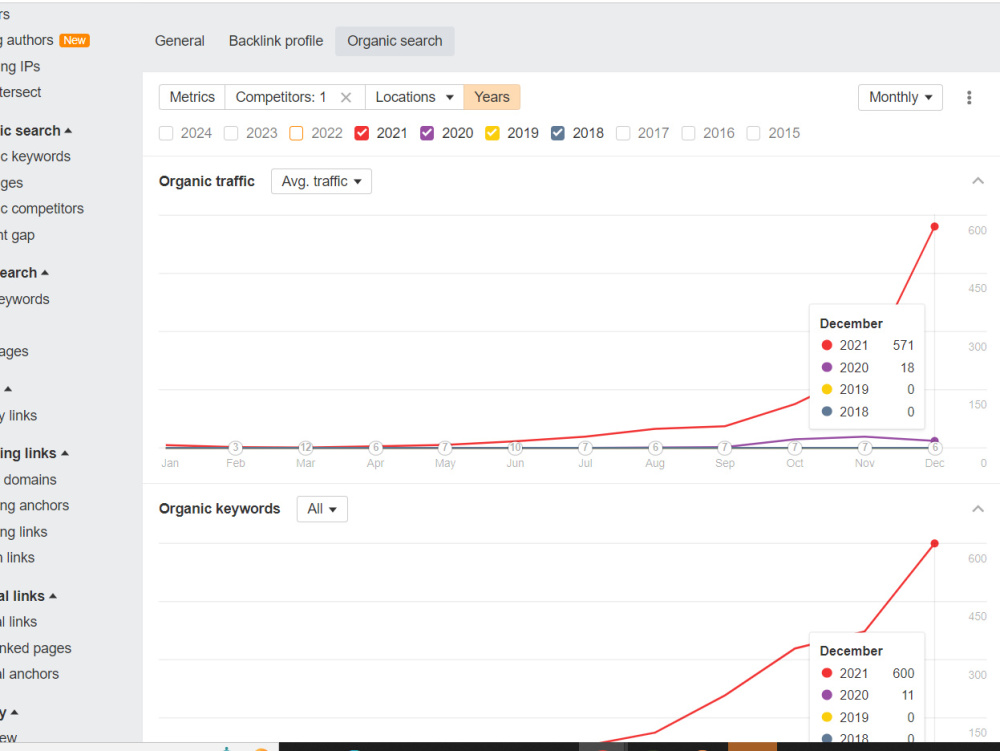Open the anchors link above ng links
This screenshot has height=751, width=1000.
pyautogui.click(x=34, y=506)
